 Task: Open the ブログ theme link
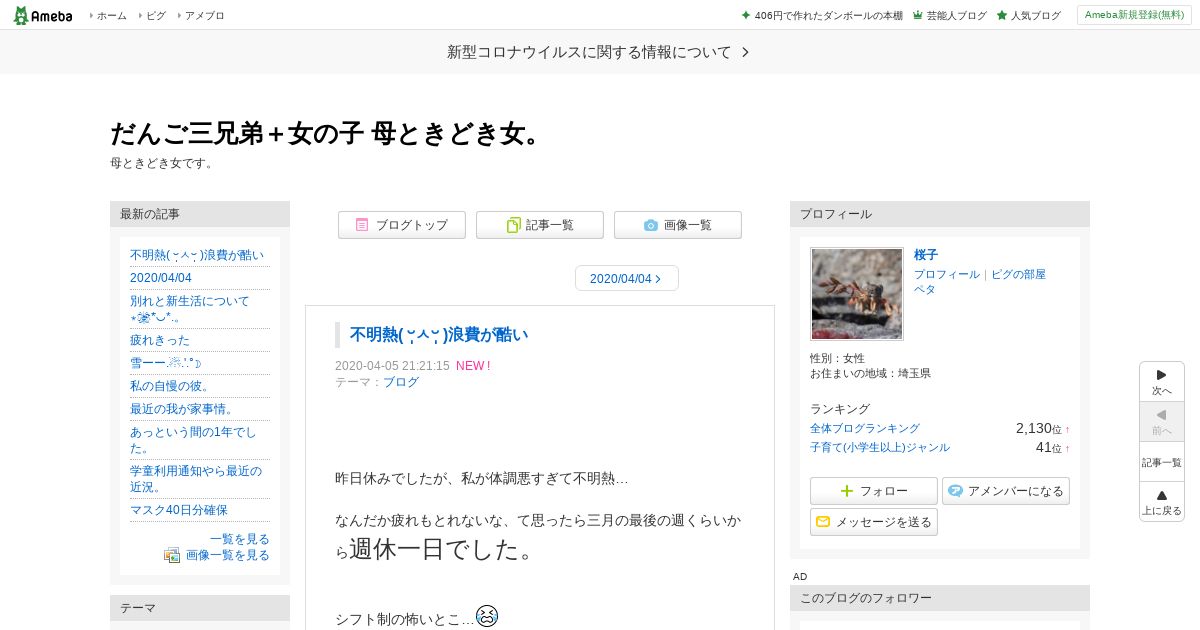pos(401,382)
